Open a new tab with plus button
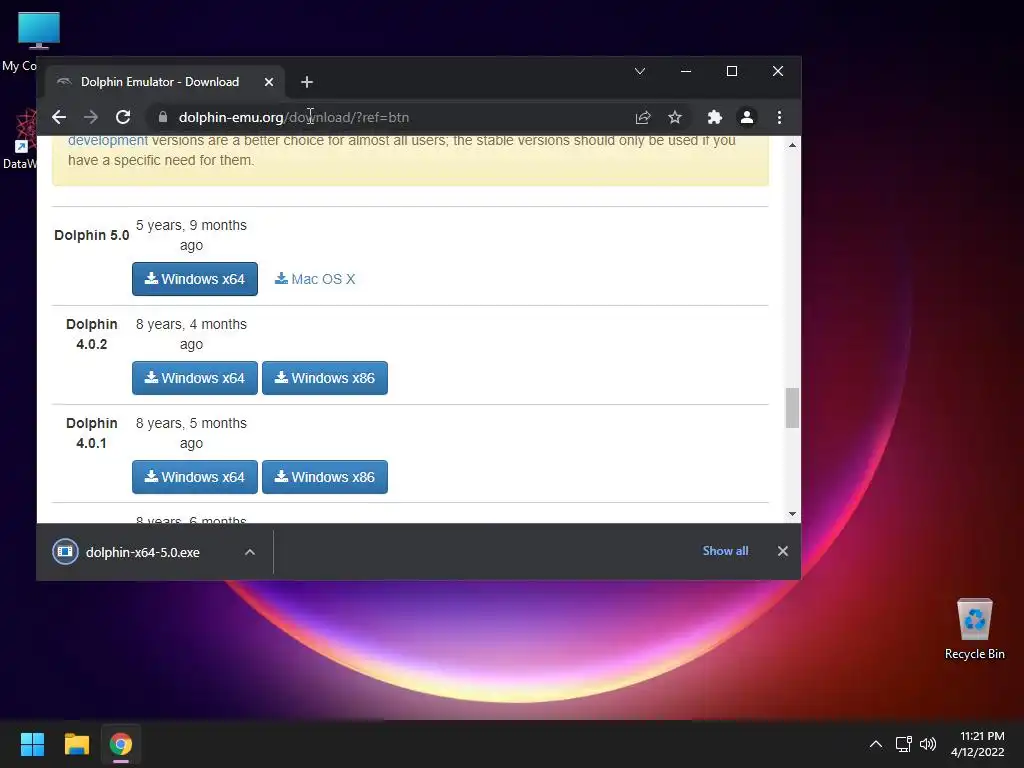1024x768 pixels. click(307, 82)
